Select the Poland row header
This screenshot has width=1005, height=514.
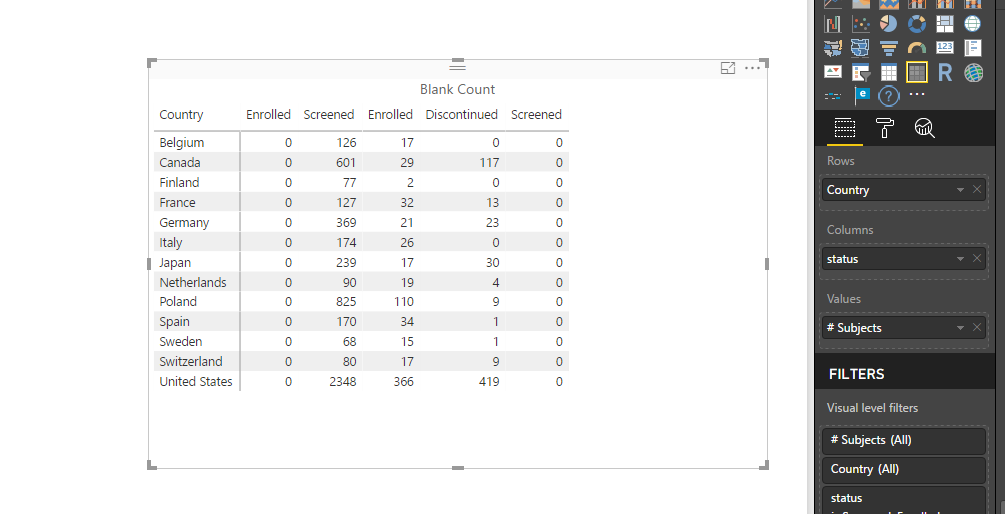pos(178,302)
